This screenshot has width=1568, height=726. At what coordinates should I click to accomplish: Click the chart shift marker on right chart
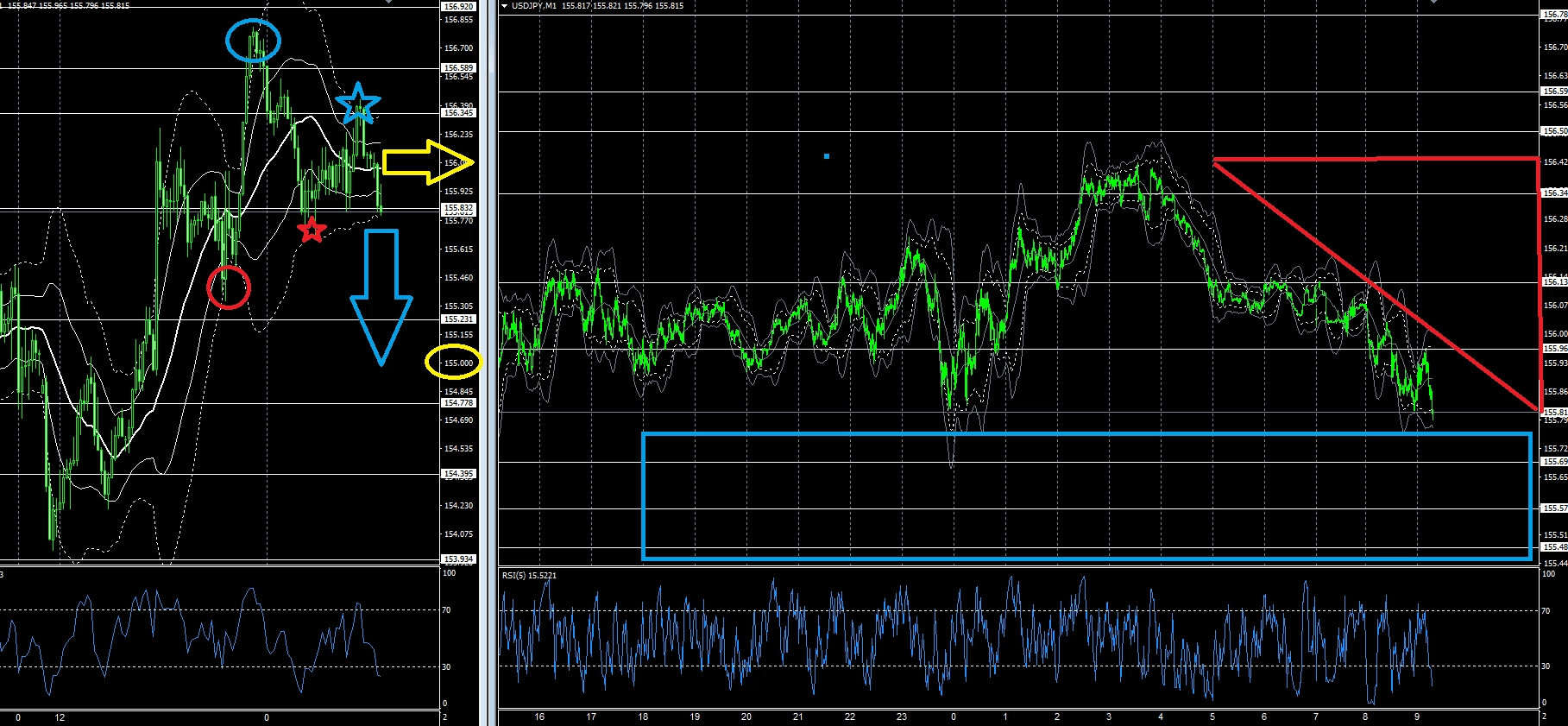pyautogui.click(x=1433, y=2)
